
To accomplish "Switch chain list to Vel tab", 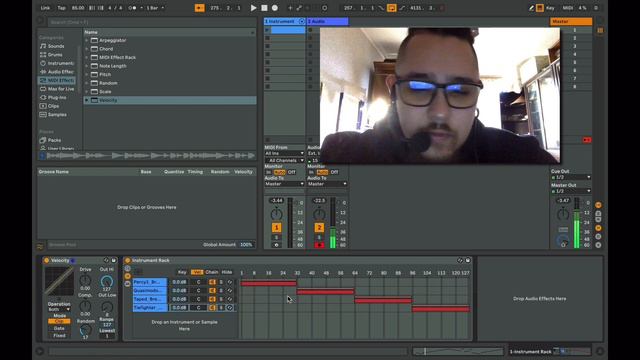I will tap(197, 272).
